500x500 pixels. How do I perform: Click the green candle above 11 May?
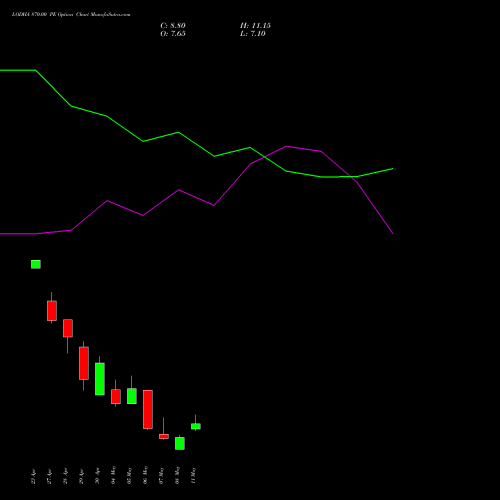pyautogui.click(x=196, y=426)
